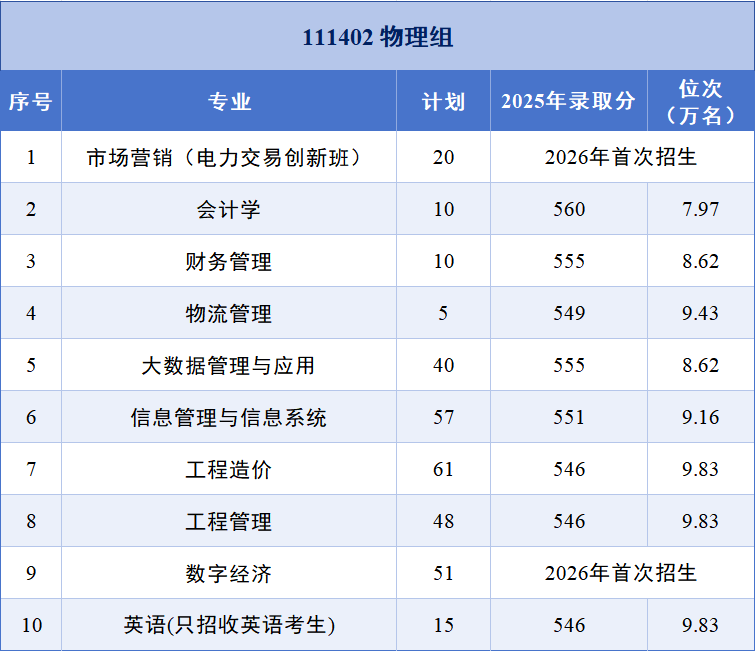
Task: Click serial number '10' for 英语
Action: [x=32, y=625]
